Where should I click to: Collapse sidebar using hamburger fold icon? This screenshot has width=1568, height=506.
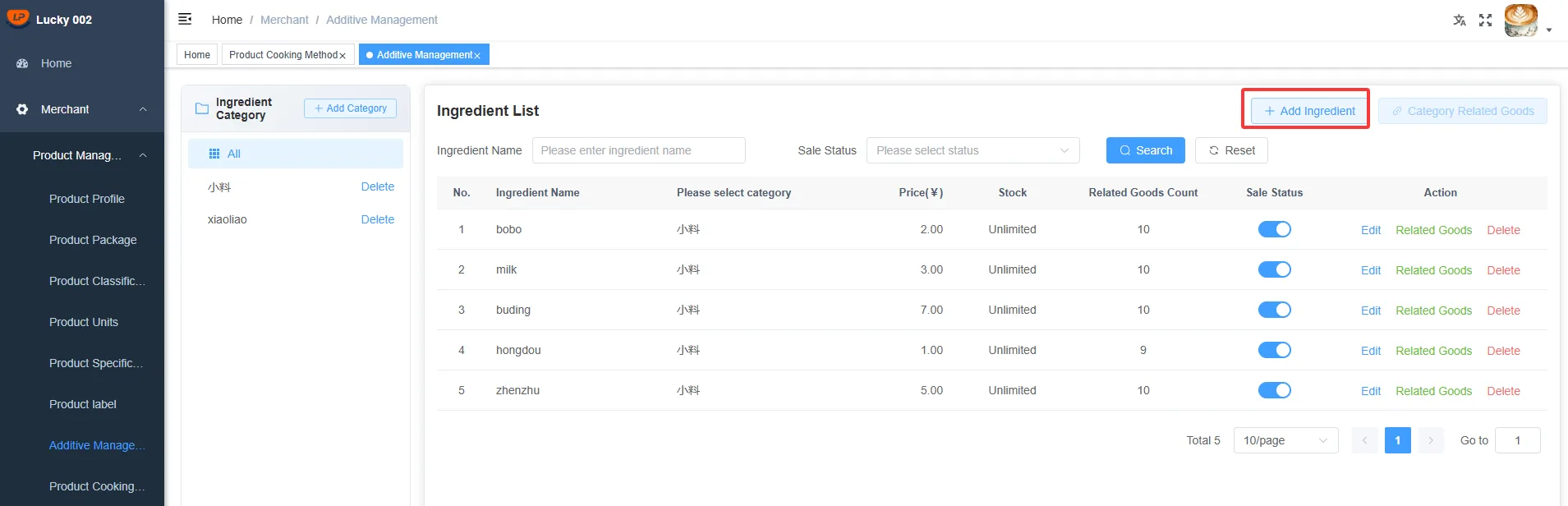click(x=185, y=19)
